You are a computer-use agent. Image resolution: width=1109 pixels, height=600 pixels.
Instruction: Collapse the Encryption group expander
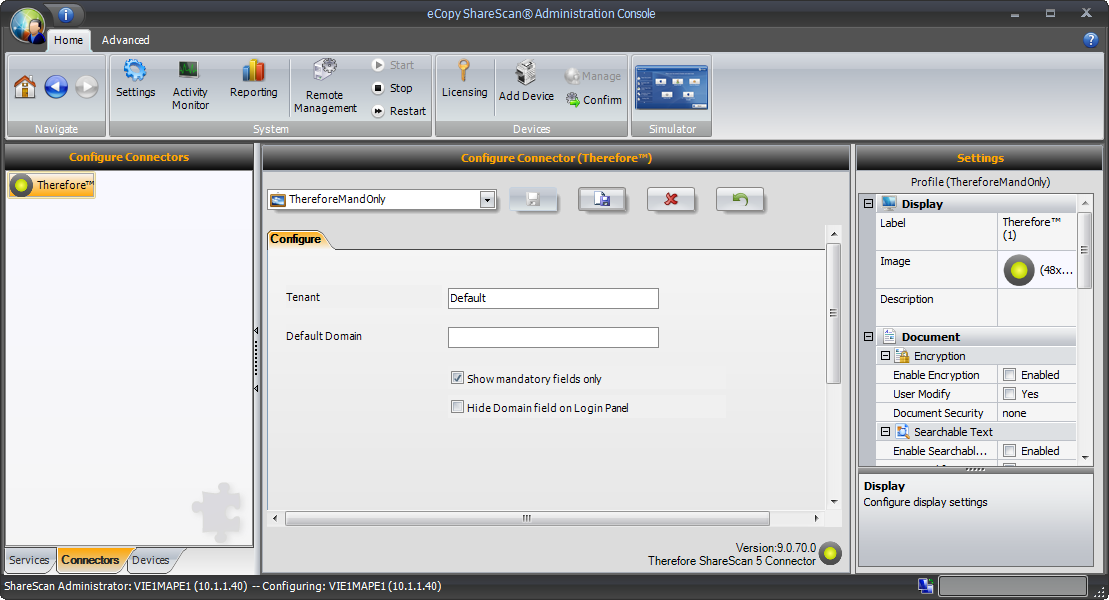(x=885, y=356)
